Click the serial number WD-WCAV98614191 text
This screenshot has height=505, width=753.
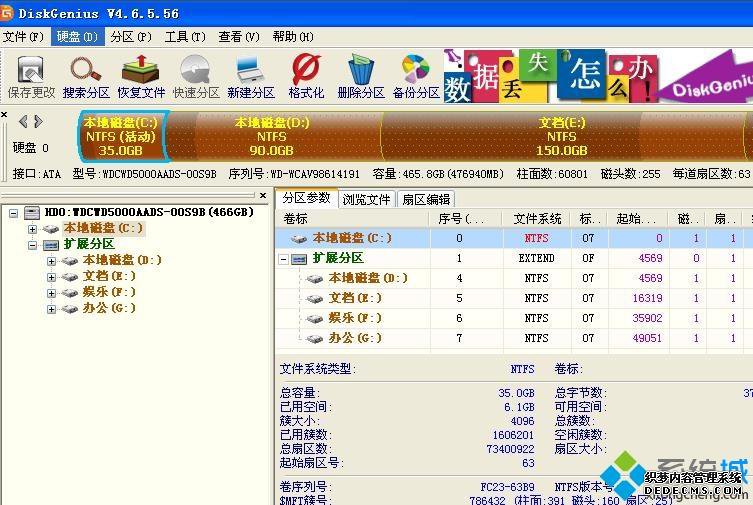[315, 174]
